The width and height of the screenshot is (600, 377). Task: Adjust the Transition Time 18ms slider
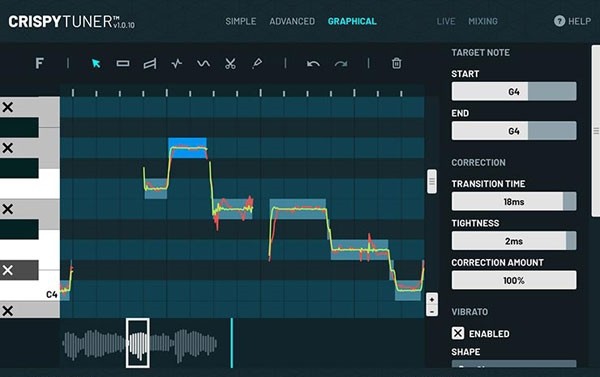pyautogui.click(x=514, y=201)
